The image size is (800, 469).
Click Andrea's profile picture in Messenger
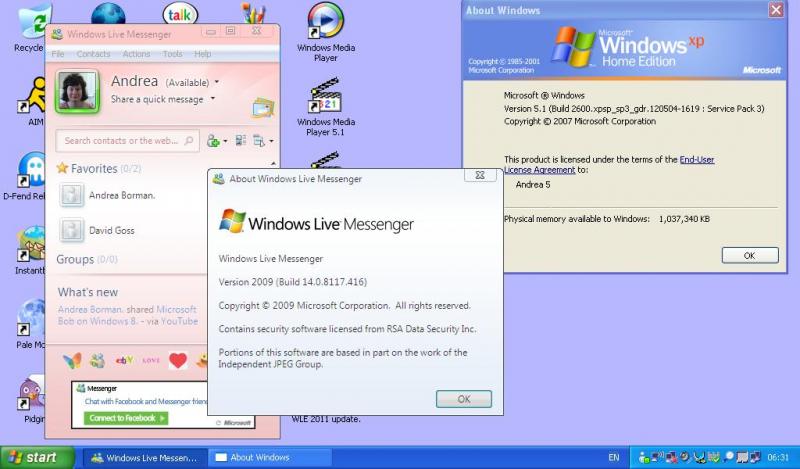pyautogui.click(x=78, y=91)
